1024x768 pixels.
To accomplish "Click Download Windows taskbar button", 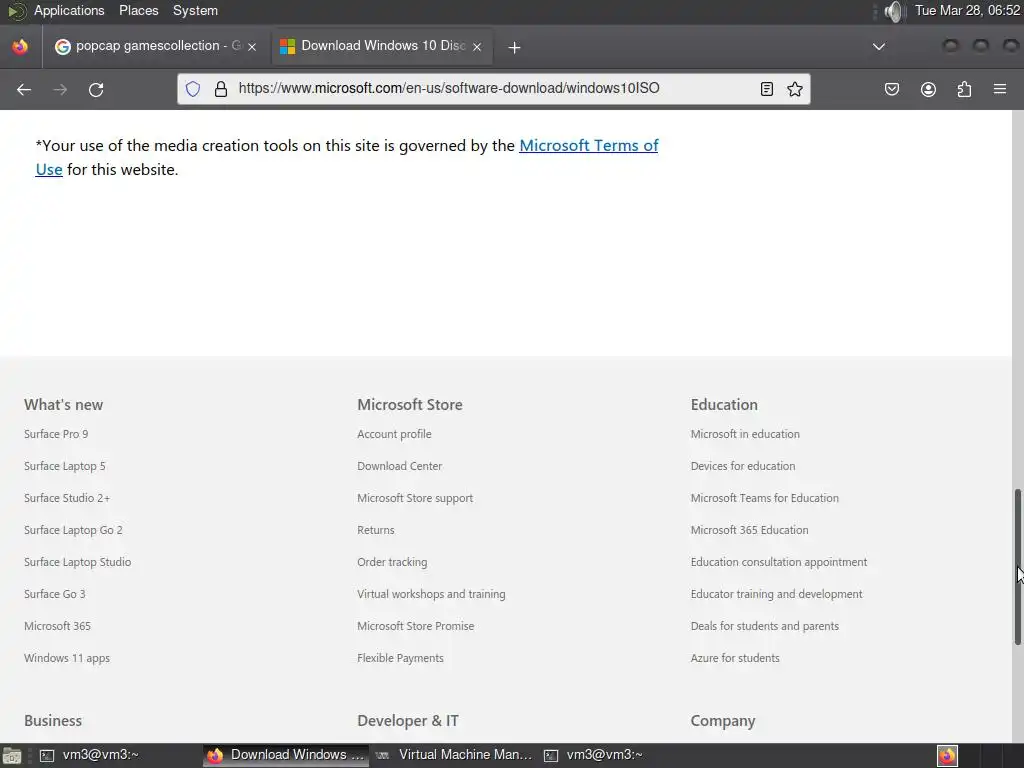I will tap(286, 756).
